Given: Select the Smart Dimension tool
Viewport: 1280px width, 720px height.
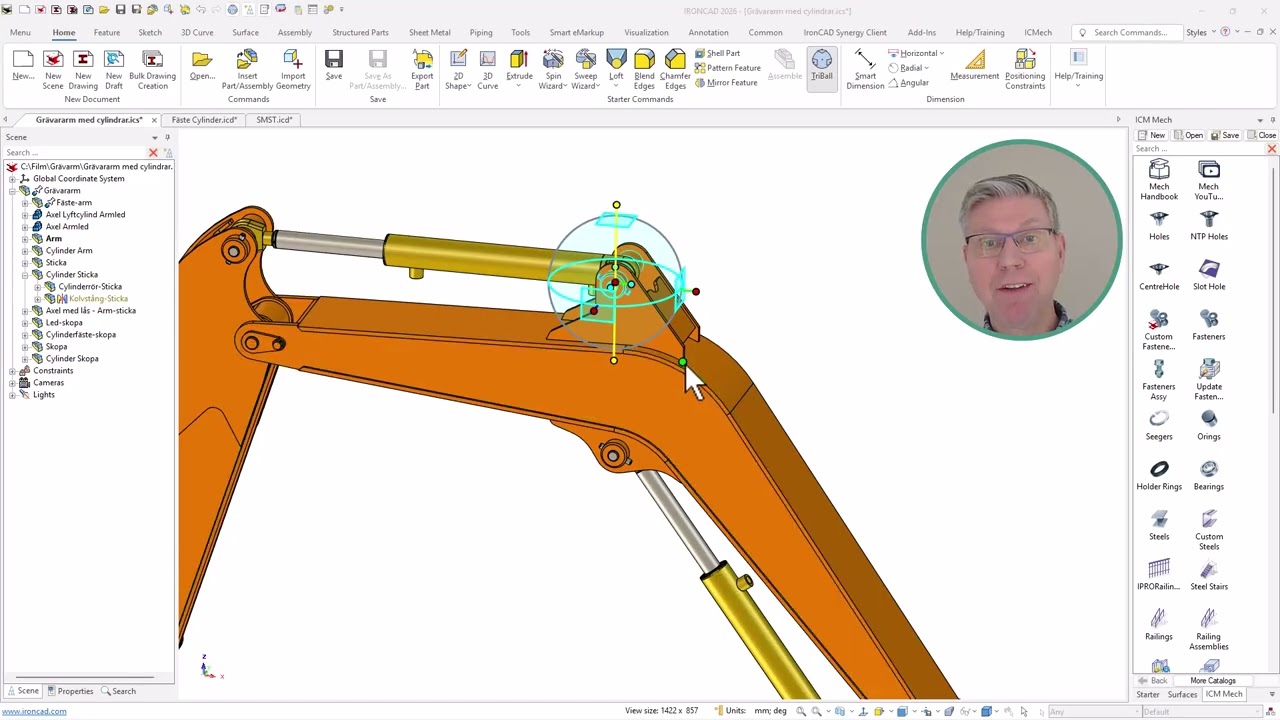Looking at the screenshot, I should coord(865,69).
